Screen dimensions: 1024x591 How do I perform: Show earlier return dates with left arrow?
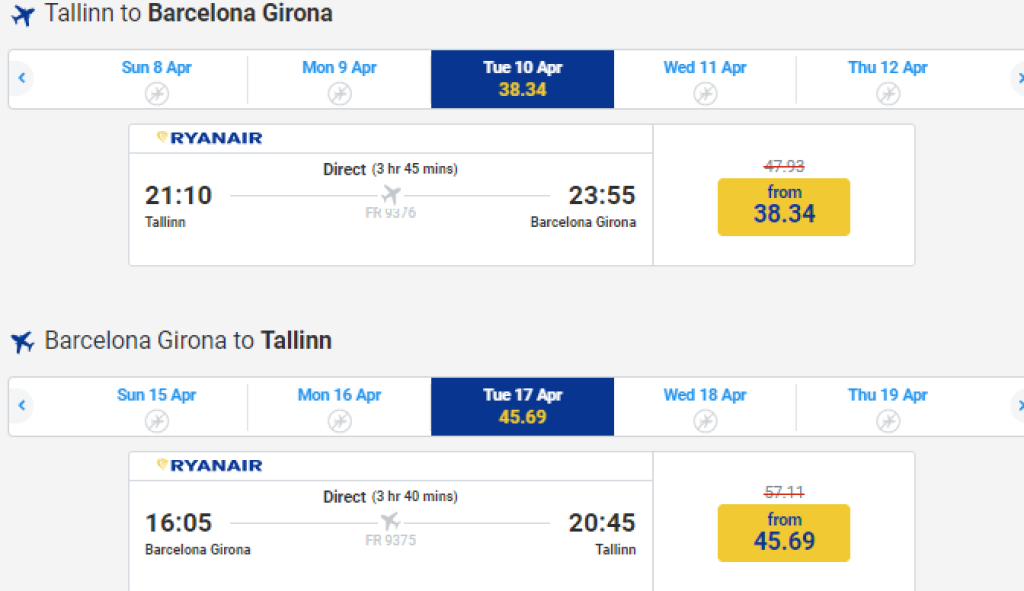(21, 406)
